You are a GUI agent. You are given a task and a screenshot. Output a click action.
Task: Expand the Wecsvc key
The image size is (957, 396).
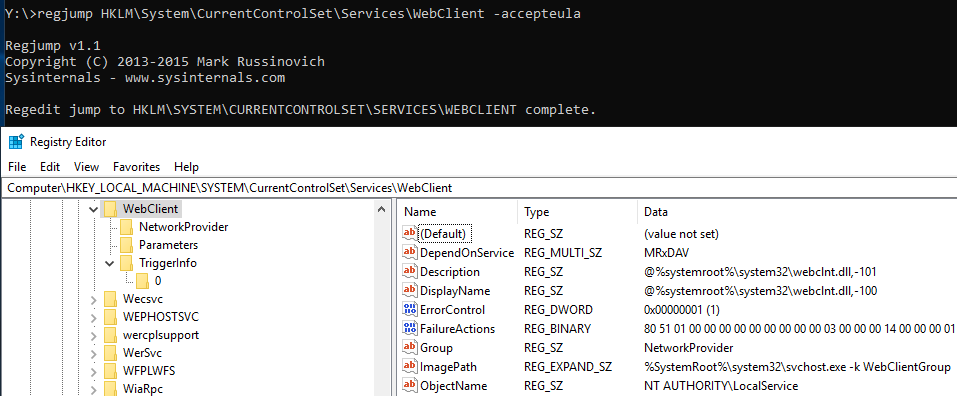click(93, 299)
